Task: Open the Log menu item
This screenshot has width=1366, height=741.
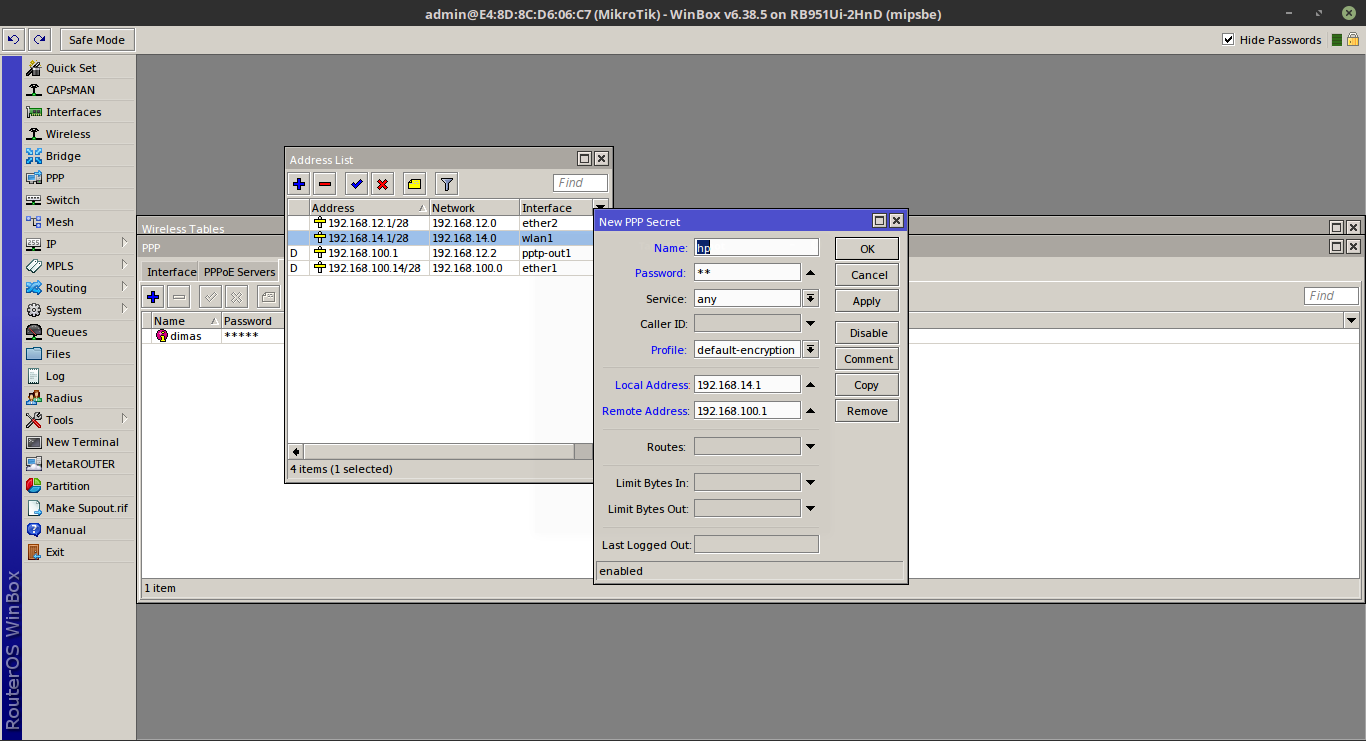Action: tap(79, 376)
